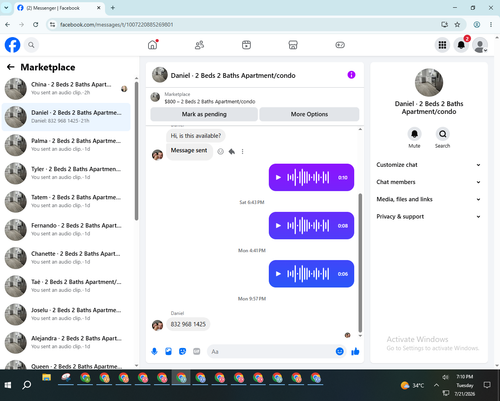The width and height of the screenshot is (500, 401).
Task: Choose a GIF from the composer
Action: pos(197,351)
